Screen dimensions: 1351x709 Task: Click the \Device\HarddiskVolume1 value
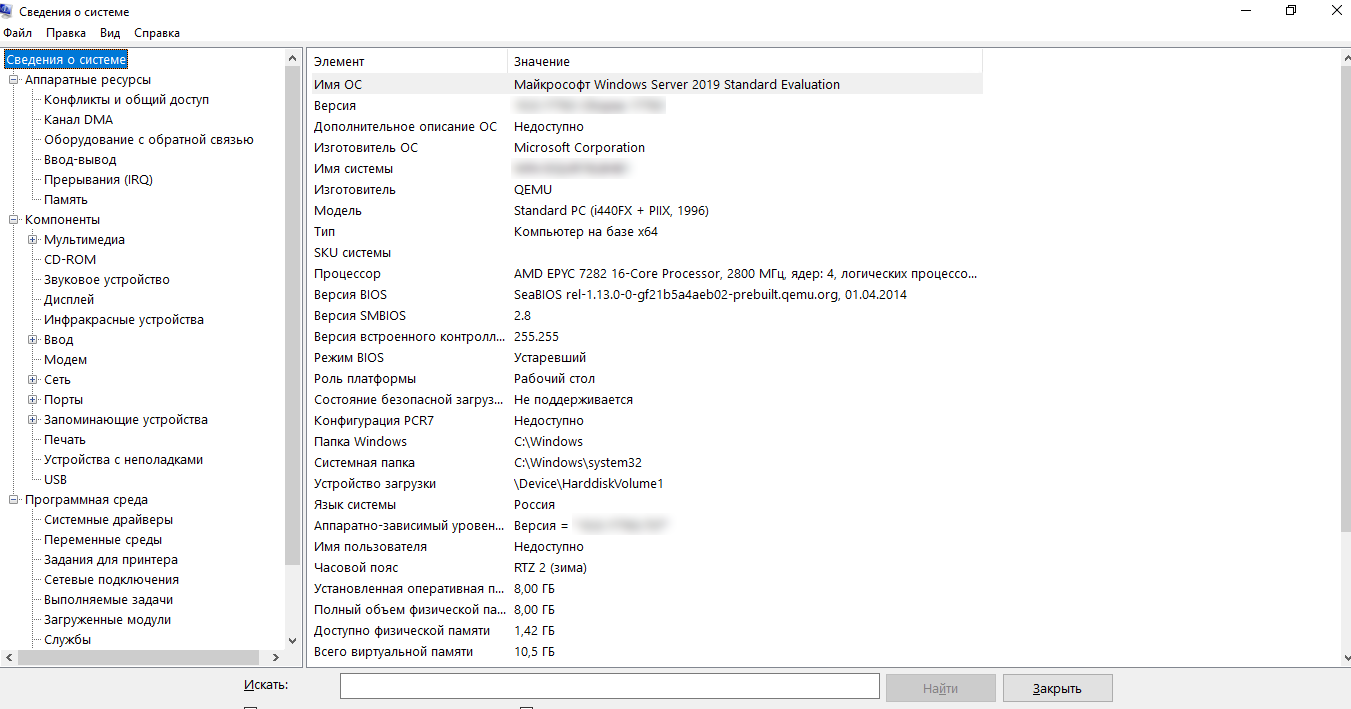(589, 484)
